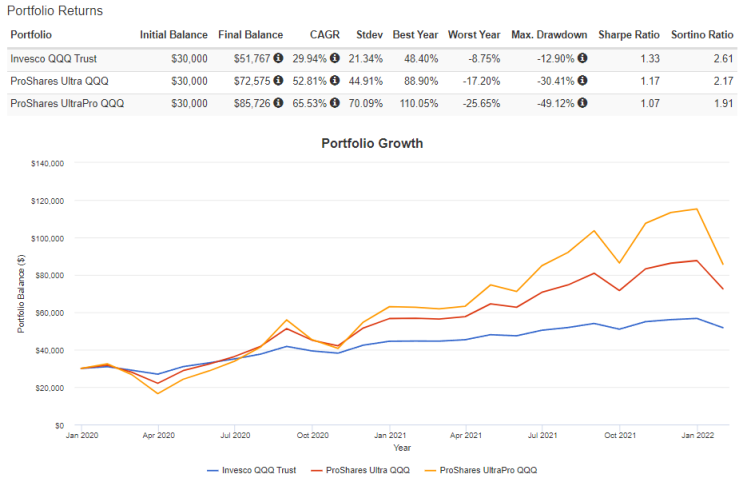
Task: Click info icon next to 29.94% CAGR
Action: click(x=335, y=58)
